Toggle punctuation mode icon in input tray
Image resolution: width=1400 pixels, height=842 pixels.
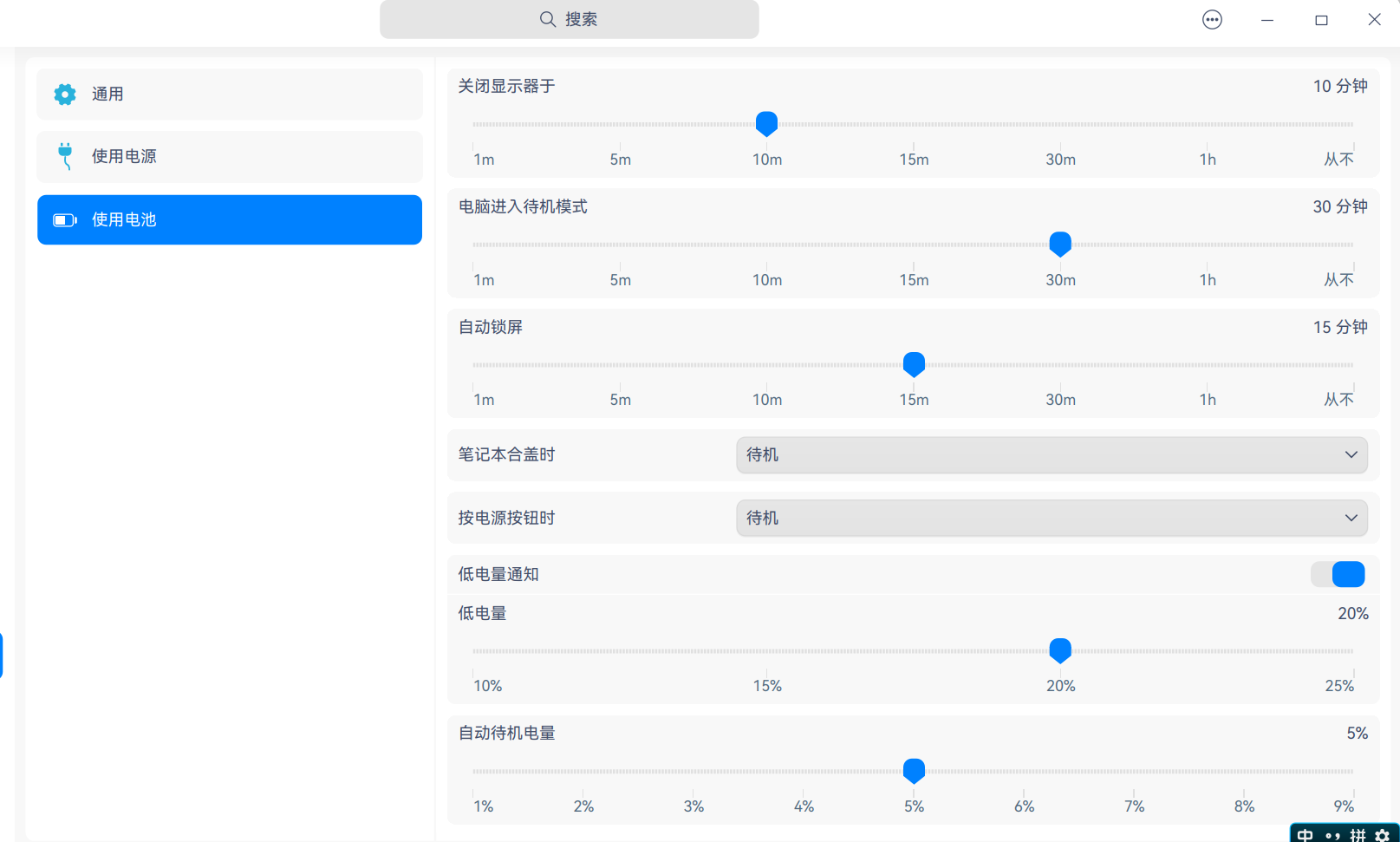point(1333,836)
